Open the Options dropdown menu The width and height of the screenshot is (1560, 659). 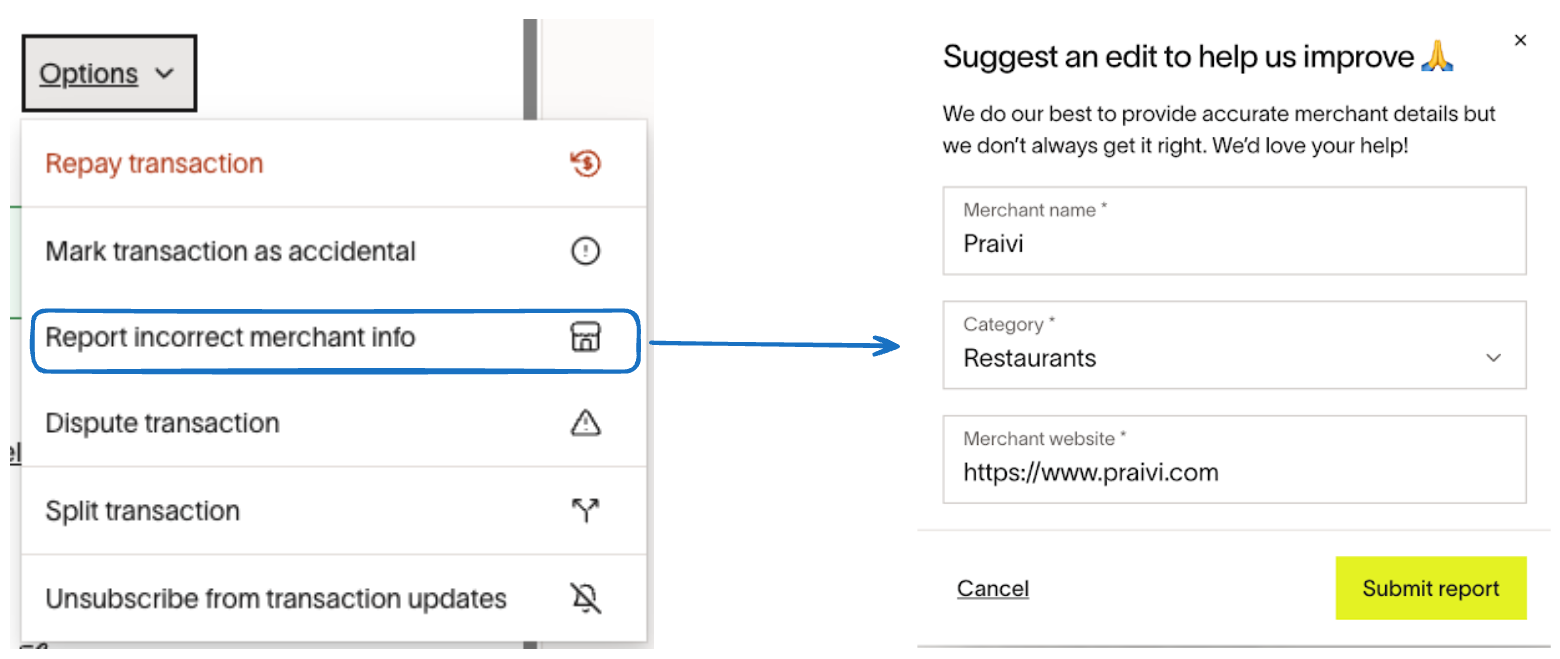point(108,74)
